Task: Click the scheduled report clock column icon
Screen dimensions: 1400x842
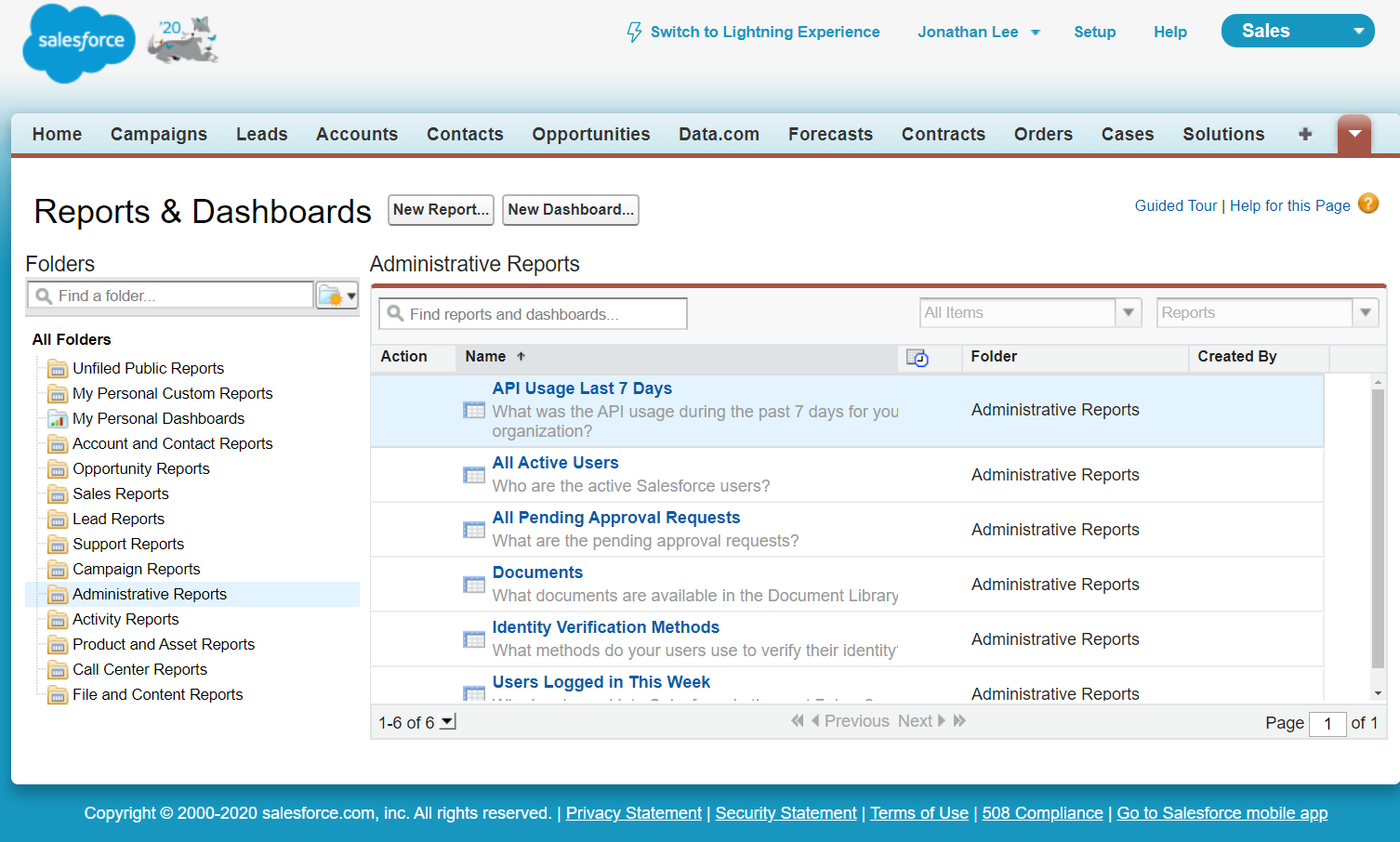Action: point(918,358)
